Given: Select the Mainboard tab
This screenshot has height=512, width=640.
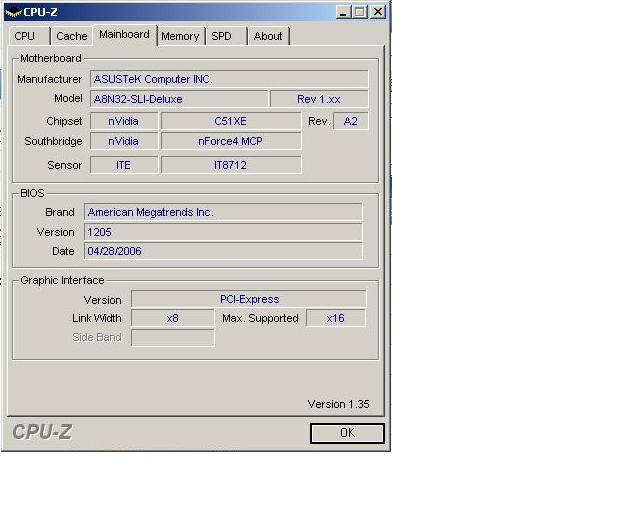Looking at the screenshot, I should tap(124, 35).
